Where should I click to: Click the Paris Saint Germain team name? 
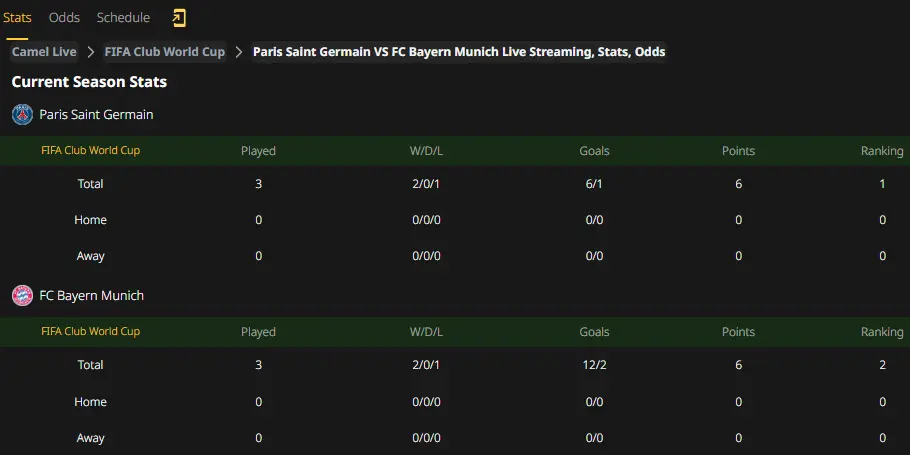point(96,115)
